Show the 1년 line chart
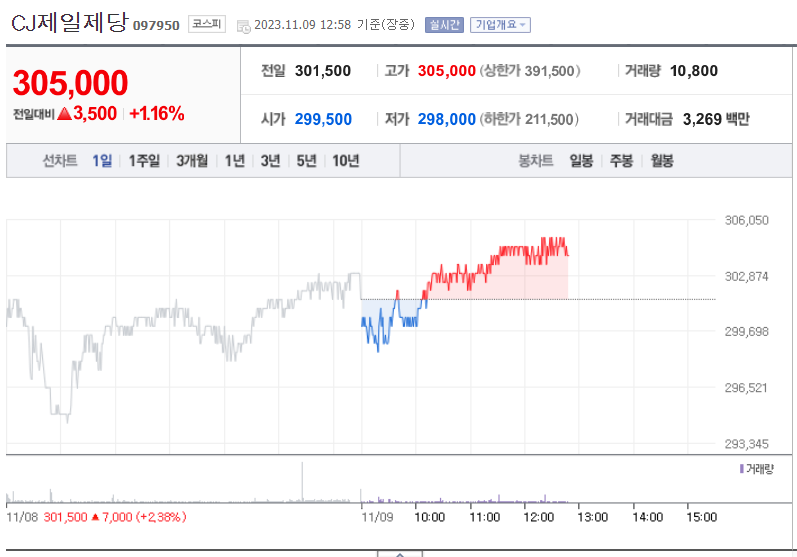The height and width of the screenshot is (557, 797). 235,161
